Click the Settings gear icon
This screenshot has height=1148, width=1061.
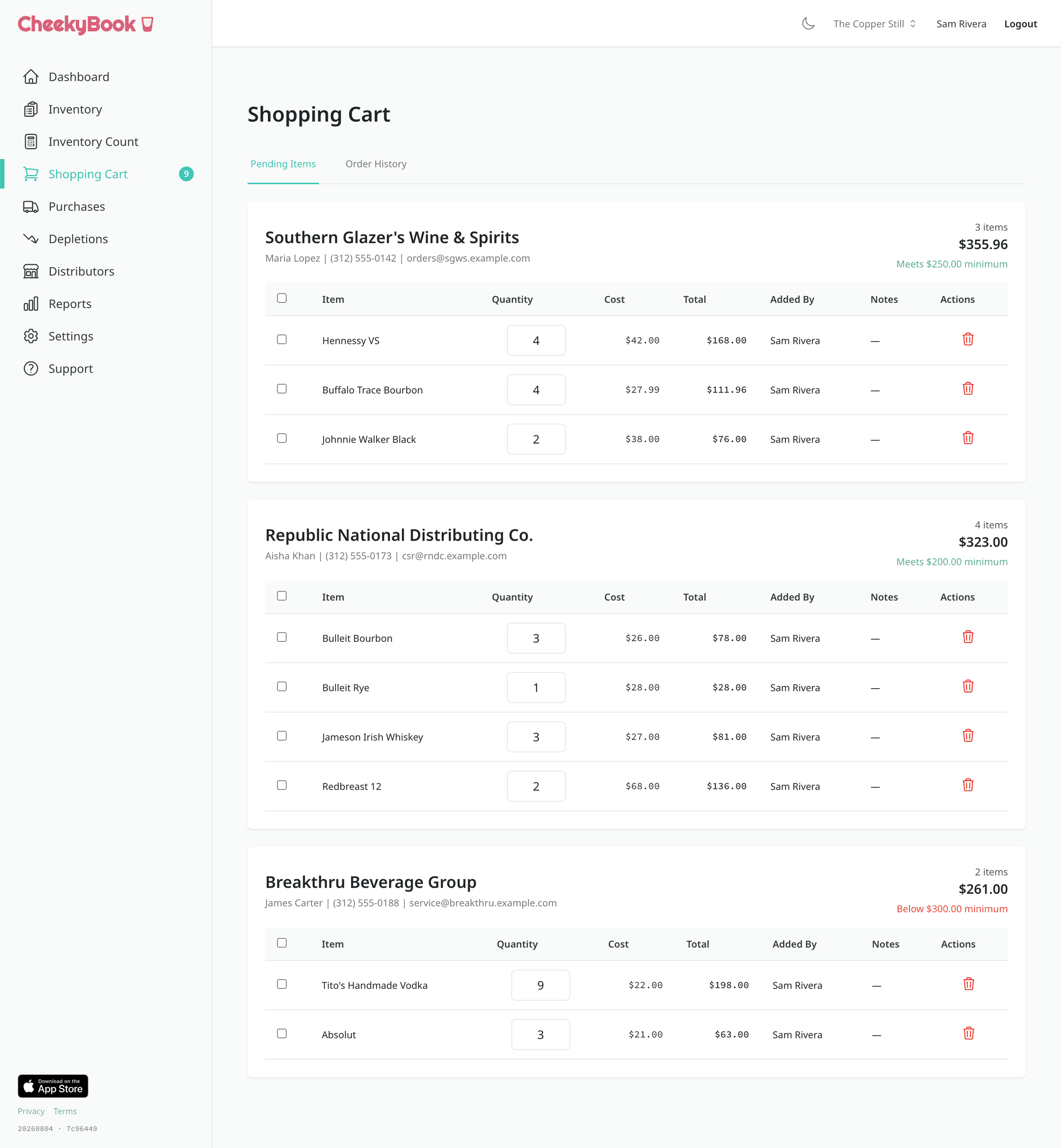tap(31, 336)
